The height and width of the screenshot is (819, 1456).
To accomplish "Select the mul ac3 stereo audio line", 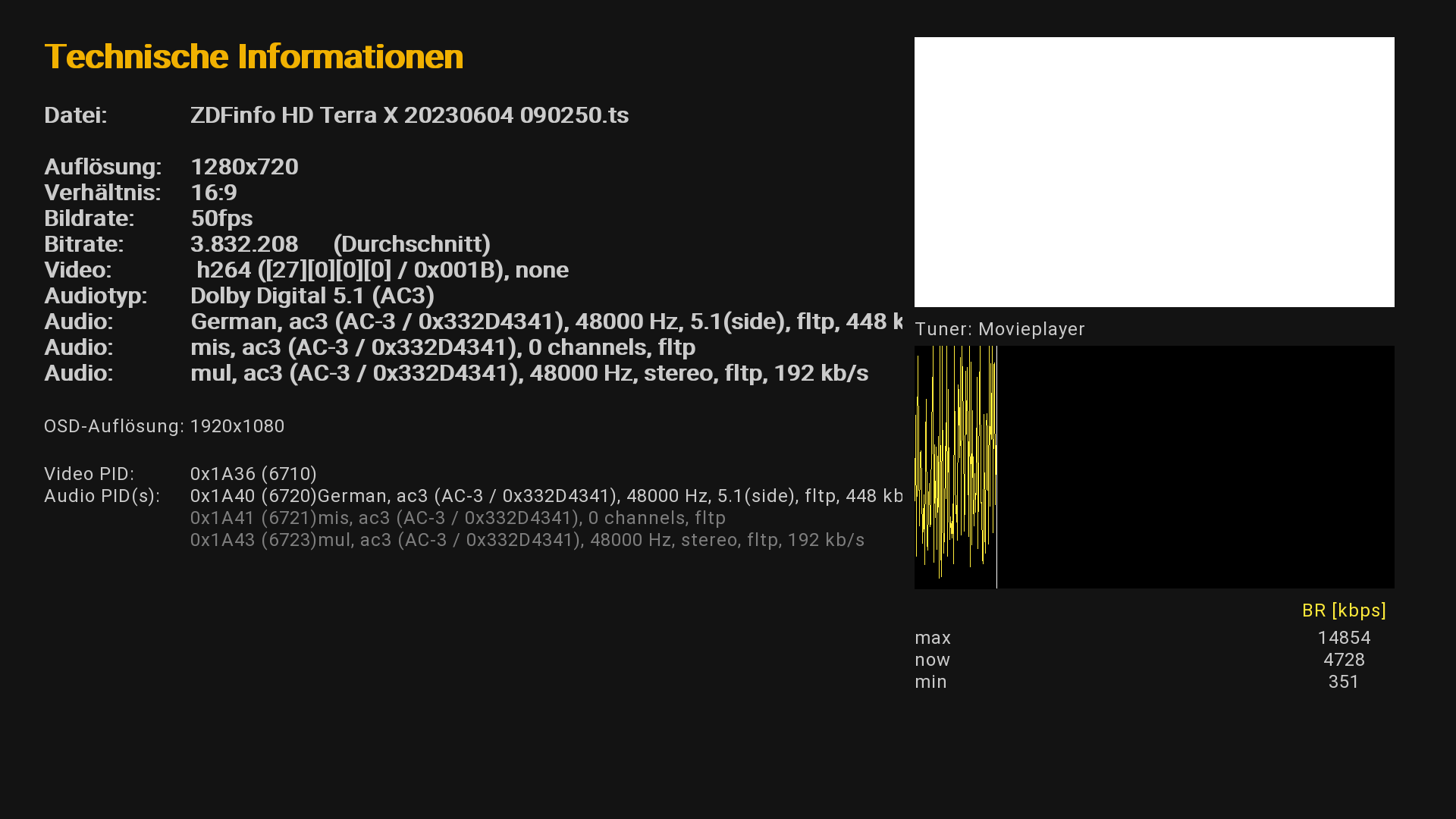I will click(529, 373).
